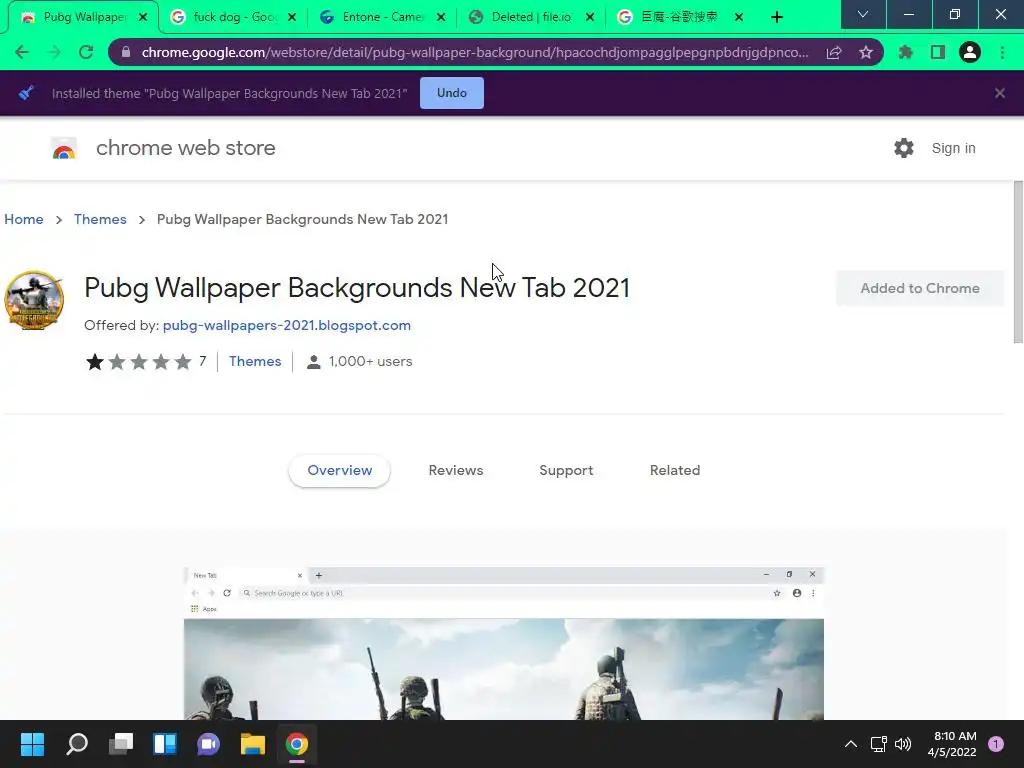Close the Pubg Wallpaper tab

click(143, 17)
